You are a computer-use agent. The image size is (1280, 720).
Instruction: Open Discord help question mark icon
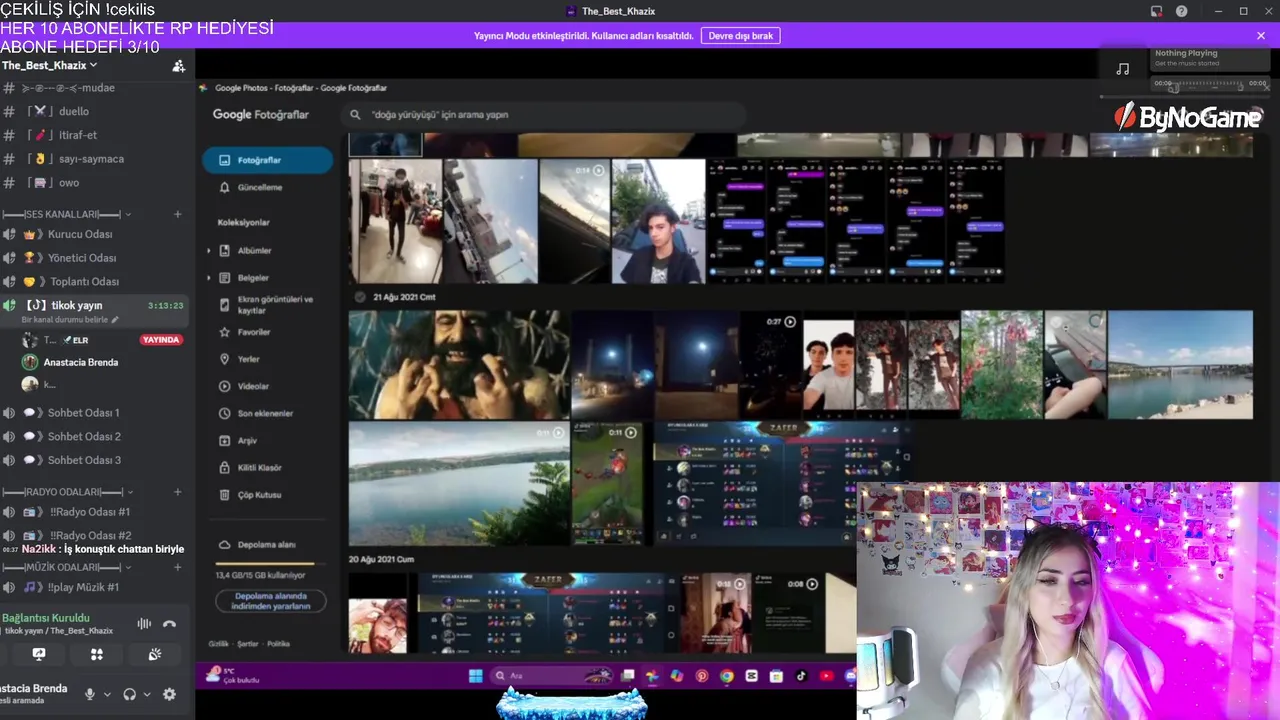(x=1182, y=11)
